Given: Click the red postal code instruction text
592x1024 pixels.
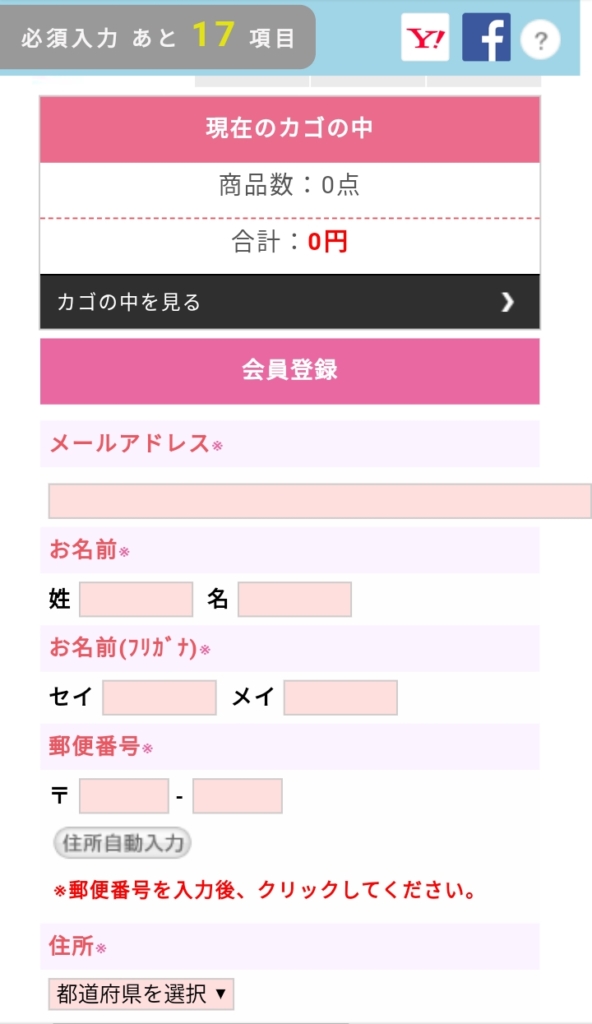Looking at the screenshot, I should (265, 890).
